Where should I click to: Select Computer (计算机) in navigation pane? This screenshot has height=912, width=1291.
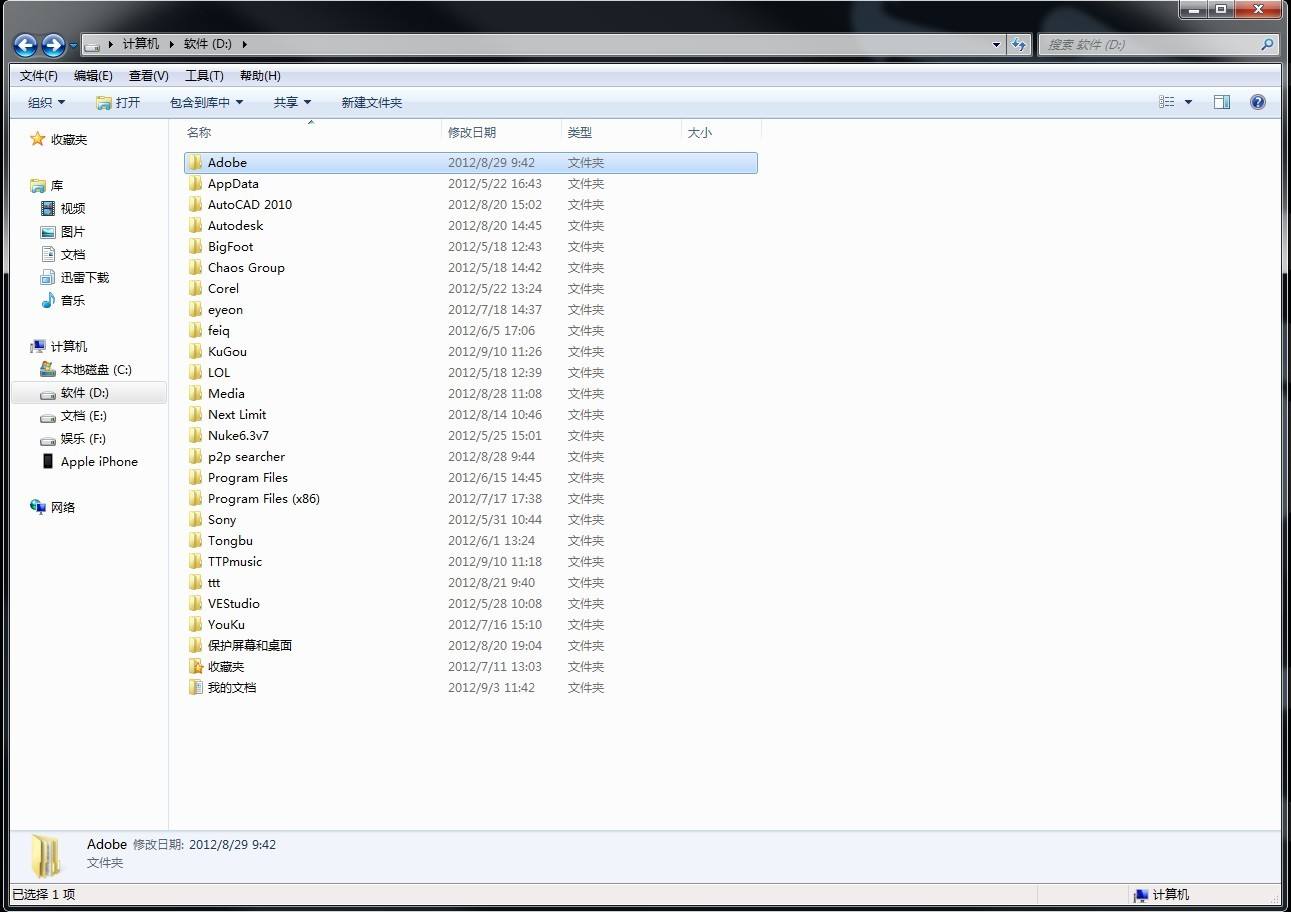58,347
